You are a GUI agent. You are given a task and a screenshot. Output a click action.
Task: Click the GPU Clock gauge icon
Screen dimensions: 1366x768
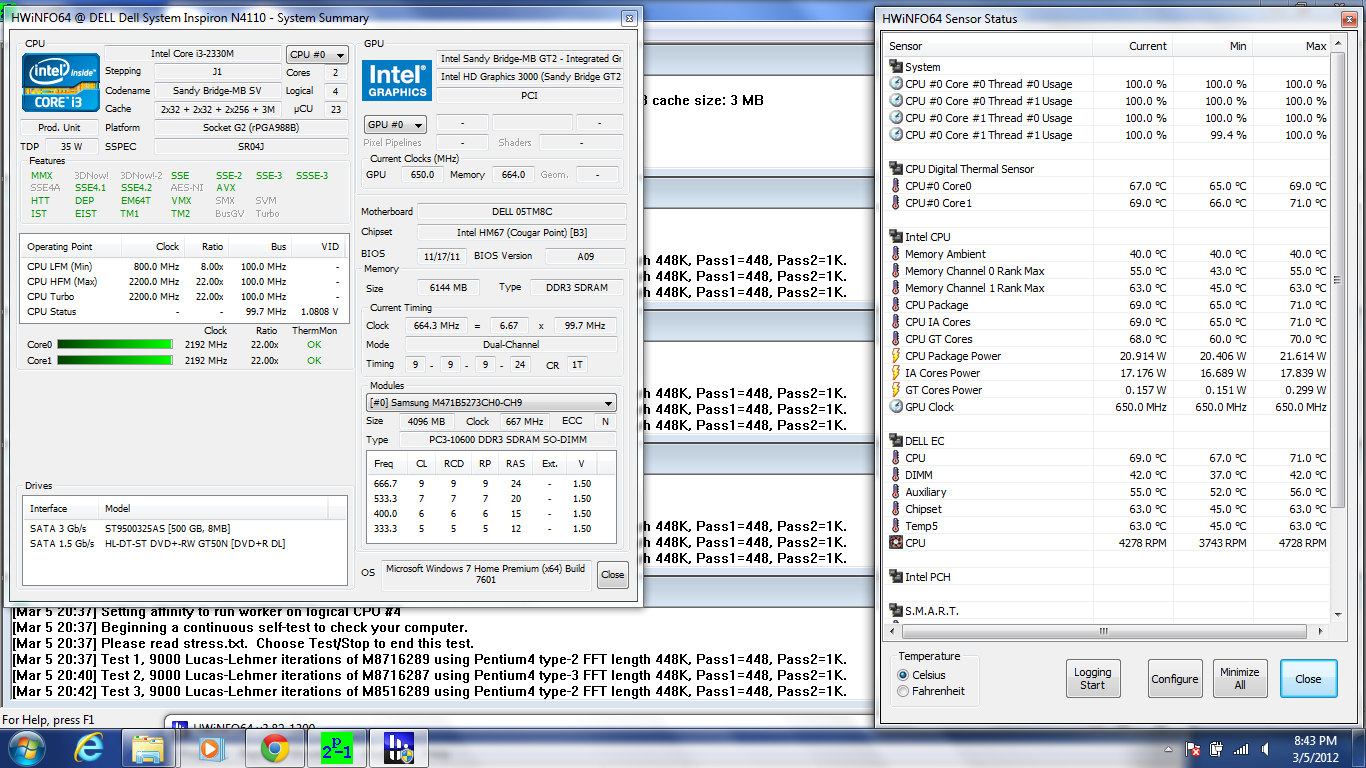(x=896, y=407)
